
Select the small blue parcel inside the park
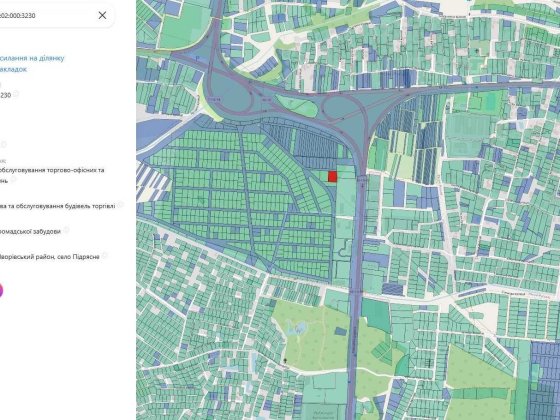(340, 331)
